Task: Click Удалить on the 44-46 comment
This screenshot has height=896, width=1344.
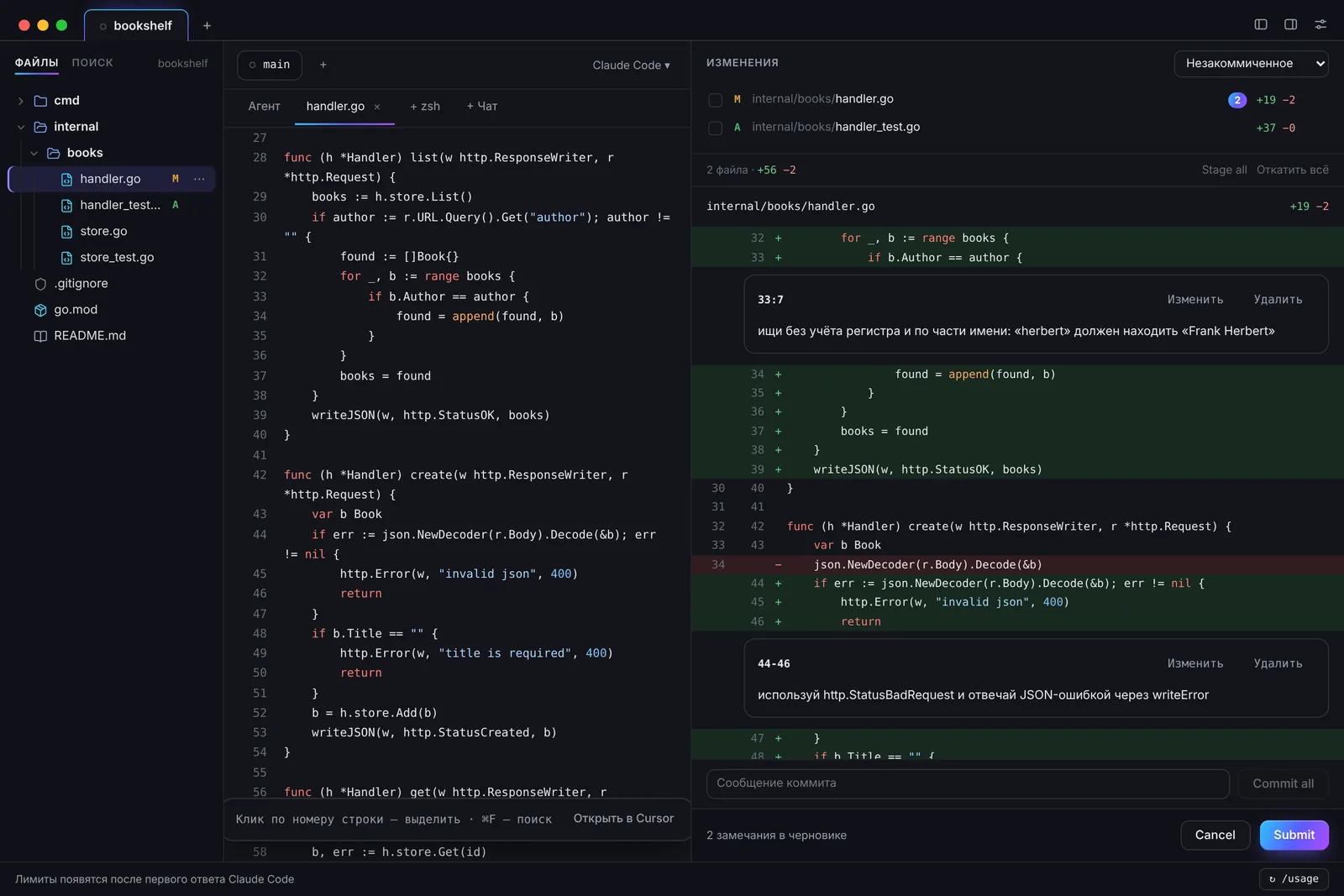Action: [x=1278, y=663]
